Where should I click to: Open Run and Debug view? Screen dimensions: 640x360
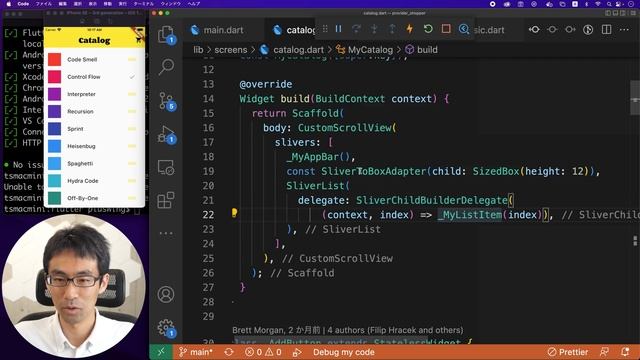point(166,134)
